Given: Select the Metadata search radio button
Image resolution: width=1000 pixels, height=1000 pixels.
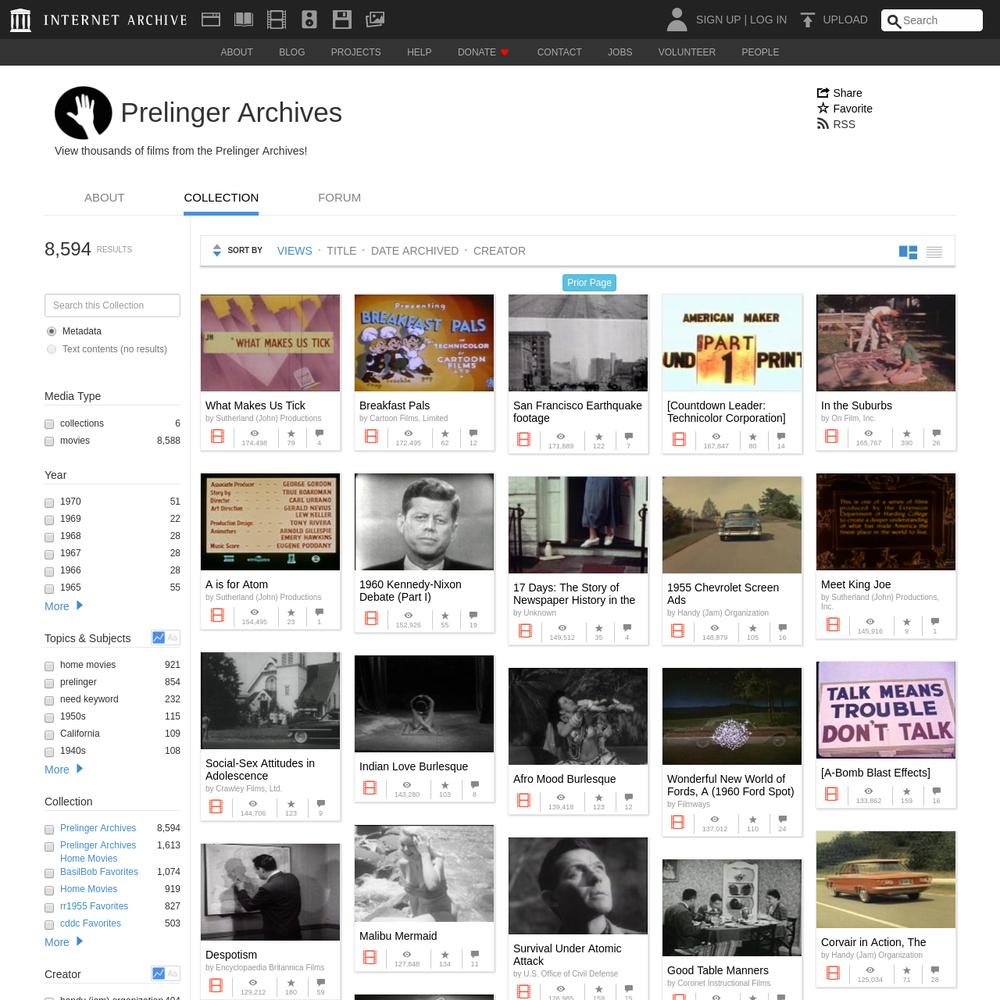Looking at the screenshot, I should coord(52,332).
